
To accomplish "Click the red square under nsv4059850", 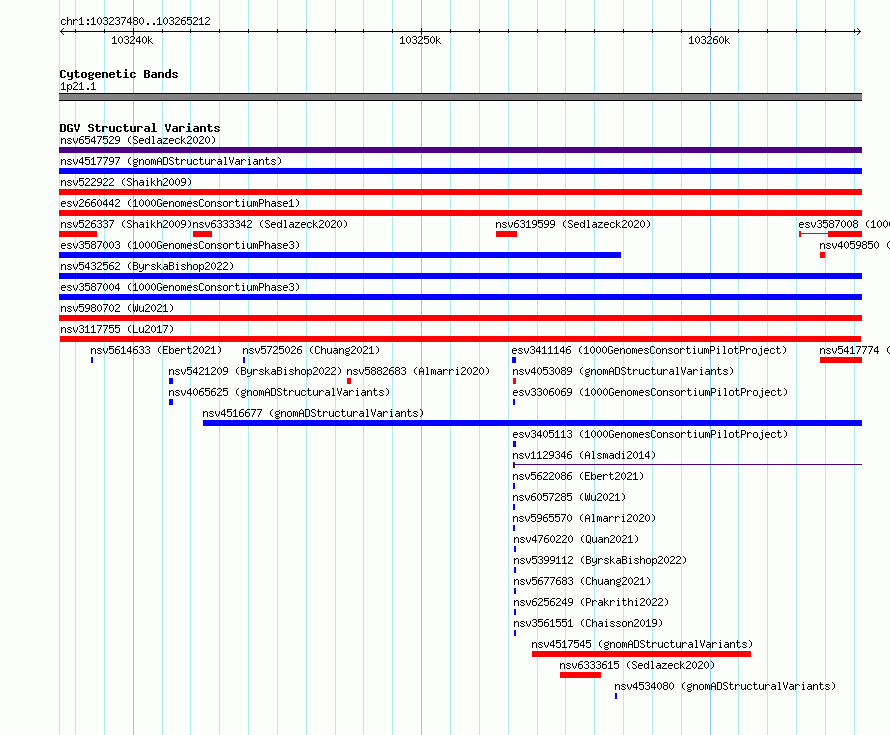I will click(x=822, y=255).
